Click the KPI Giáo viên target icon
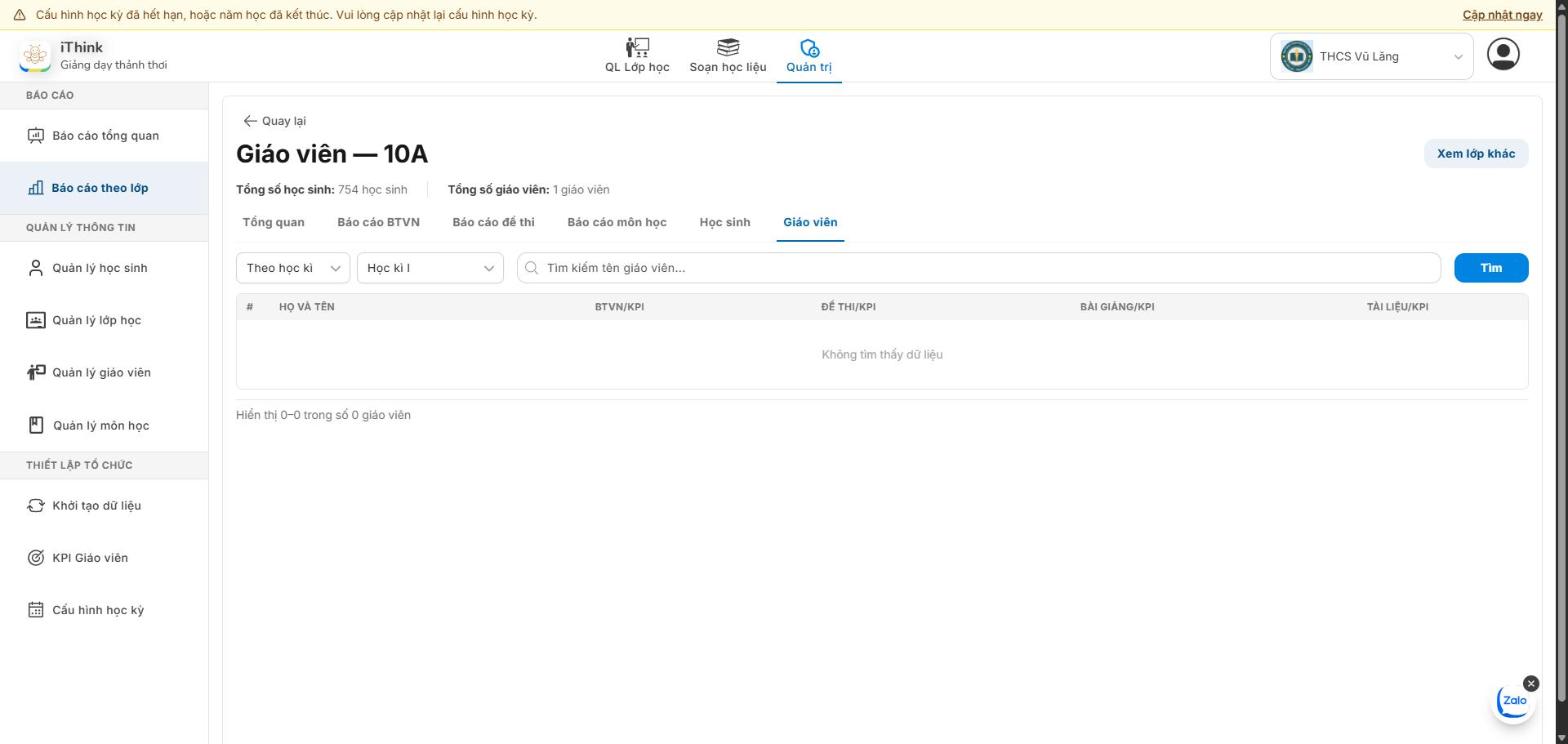This screenshot has width=1568, height=744. point(36,558)
